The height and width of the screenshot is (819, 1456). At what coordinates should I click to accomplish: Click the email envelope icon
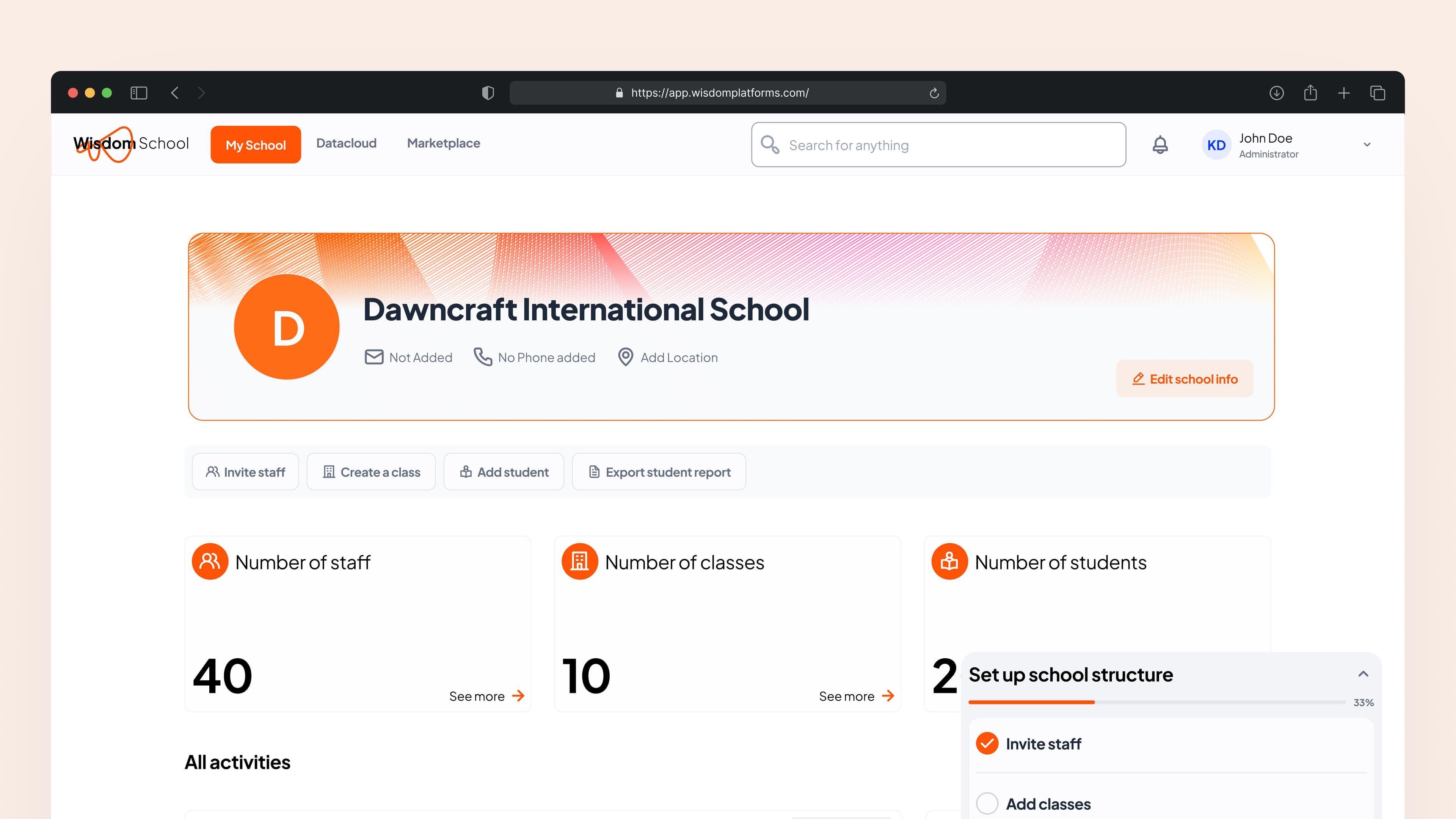373,357
